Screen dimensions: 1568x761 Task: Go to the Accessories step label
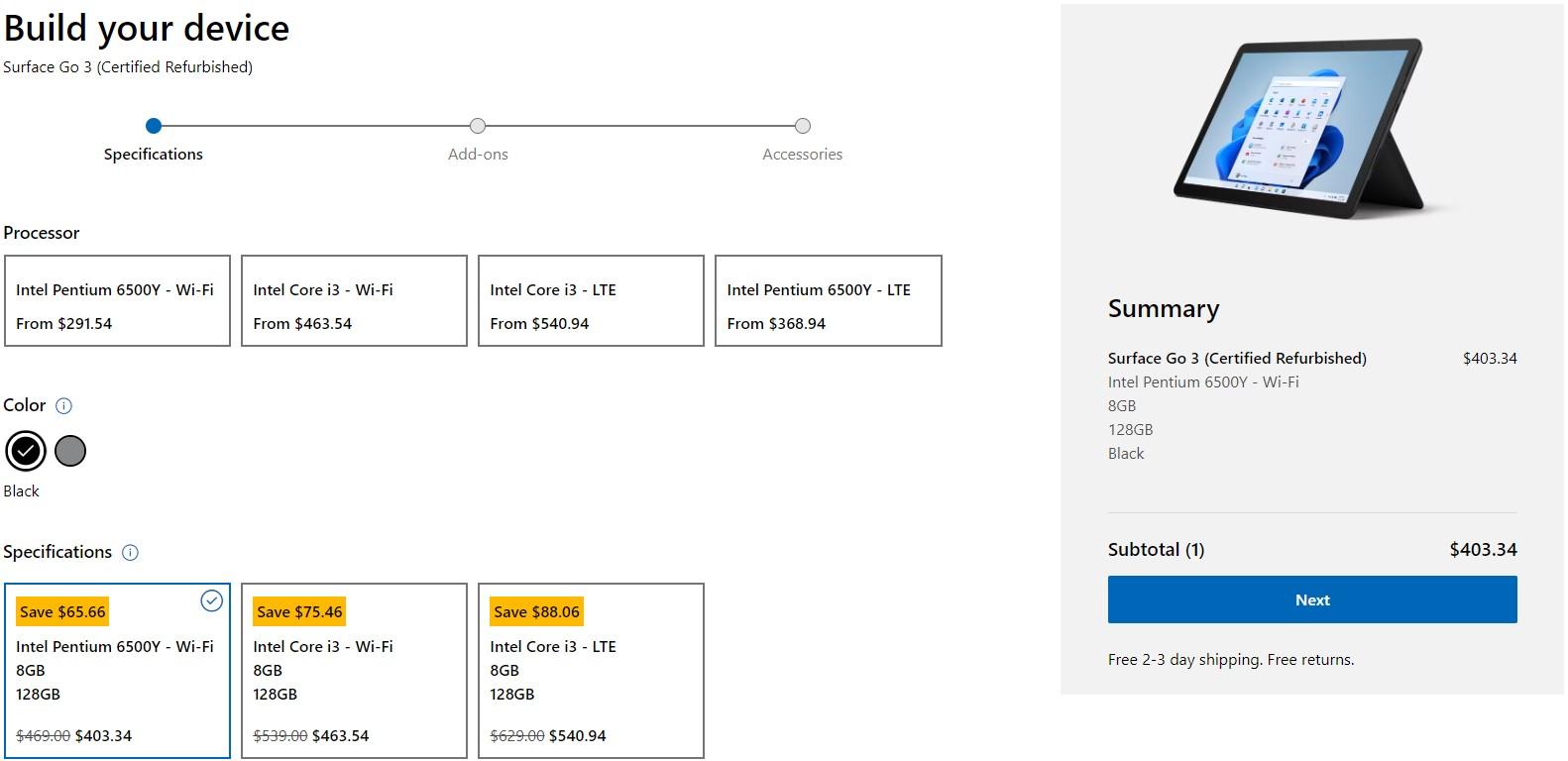point(803,155)
